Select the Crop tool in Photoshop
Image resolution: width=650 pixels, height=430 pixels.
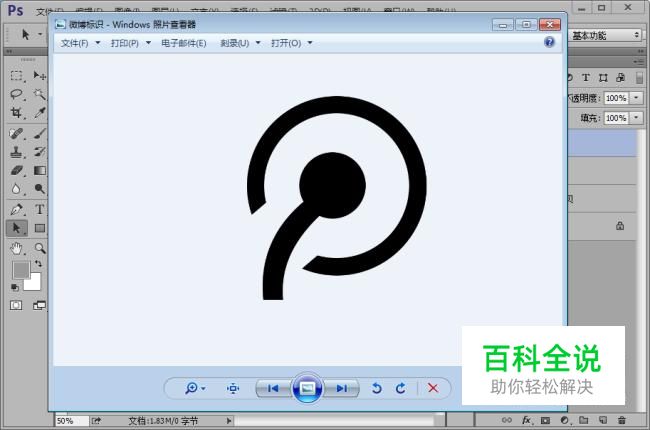(x=16, y=112)
